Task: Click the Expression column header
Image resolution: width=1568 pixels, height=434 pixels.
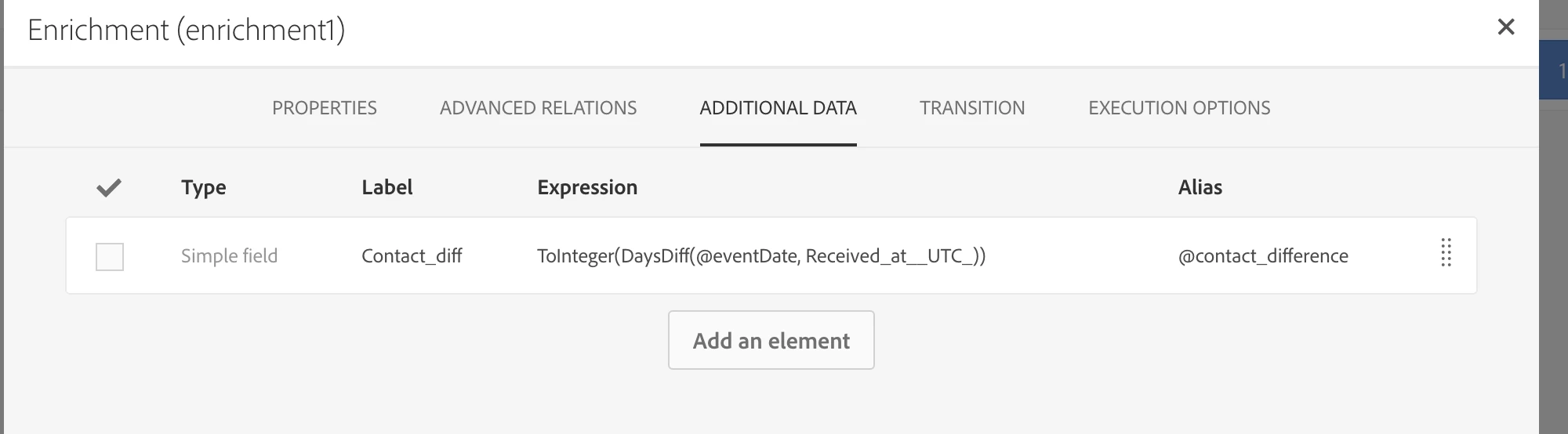Action: [587, 188]
